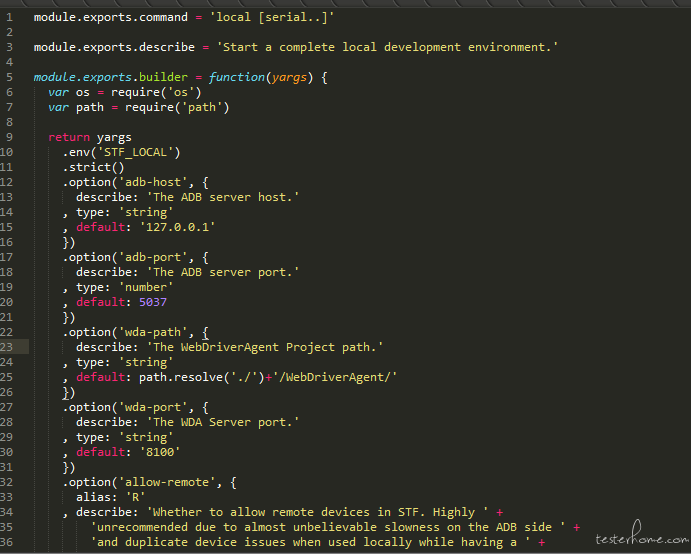691x554 pixels.
Task: Place cursor on 'module.exports.builder'
Action: coord(111,78)
